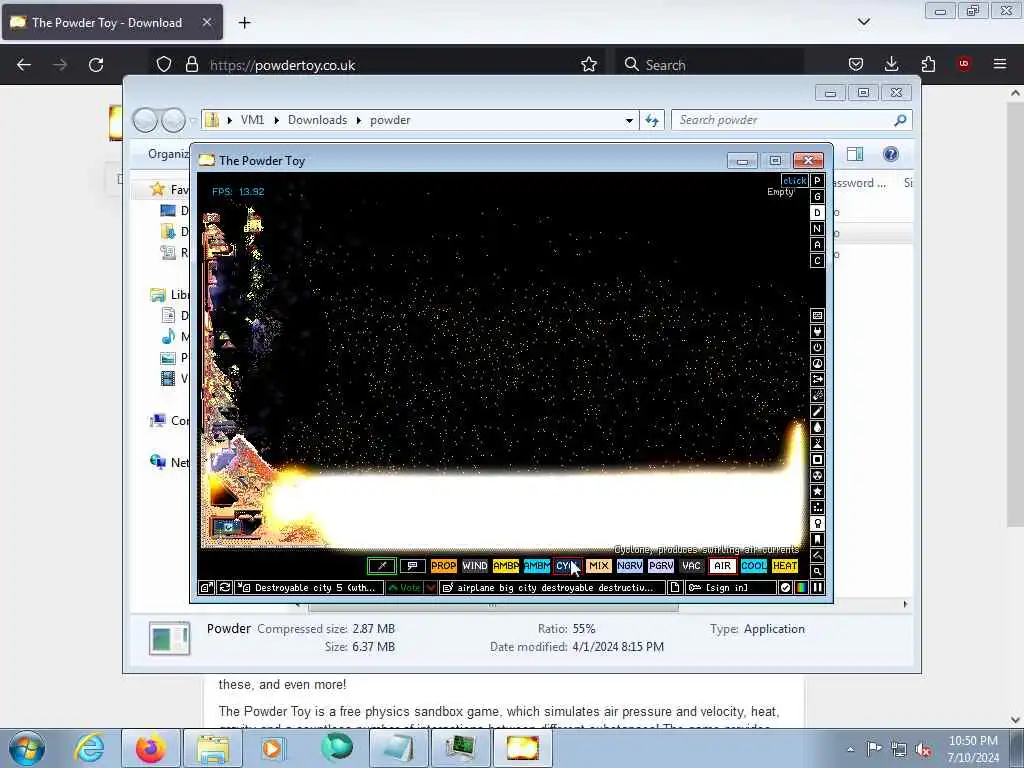Select the sign speech-bubble tool
Viewport: 1024px width, 768px height.
[413, 566]
